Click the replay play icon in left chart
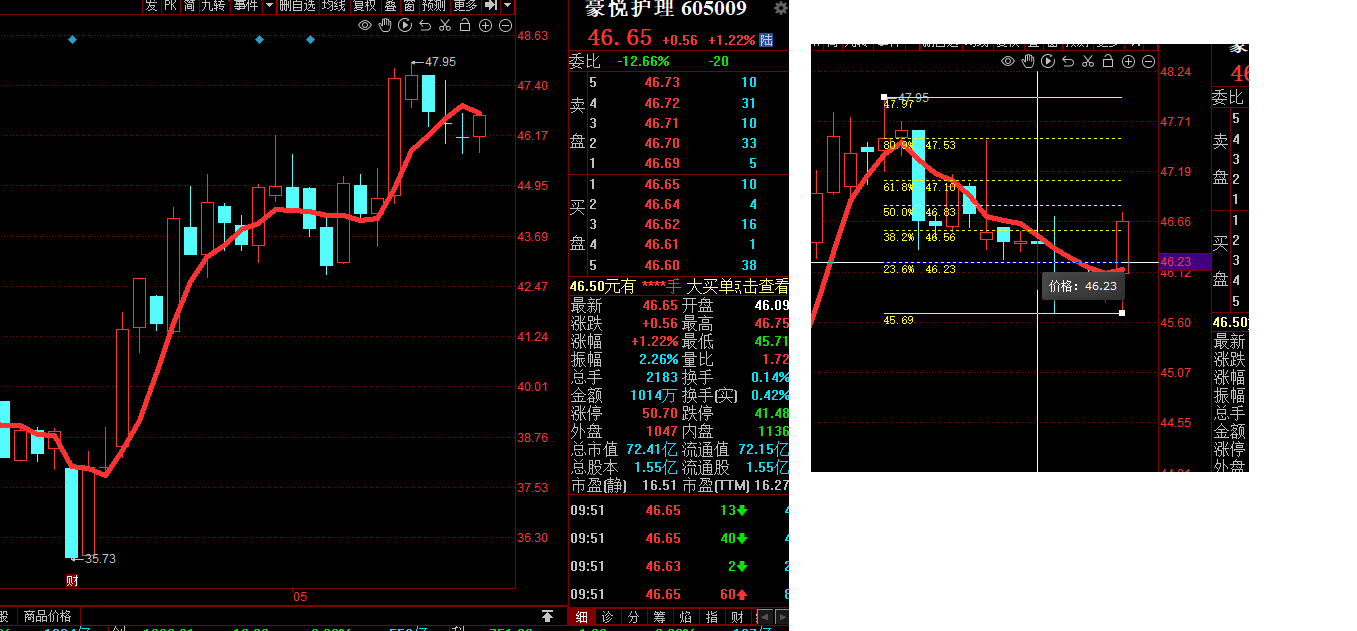The image size is (1357, 631). tap(404, 25)
